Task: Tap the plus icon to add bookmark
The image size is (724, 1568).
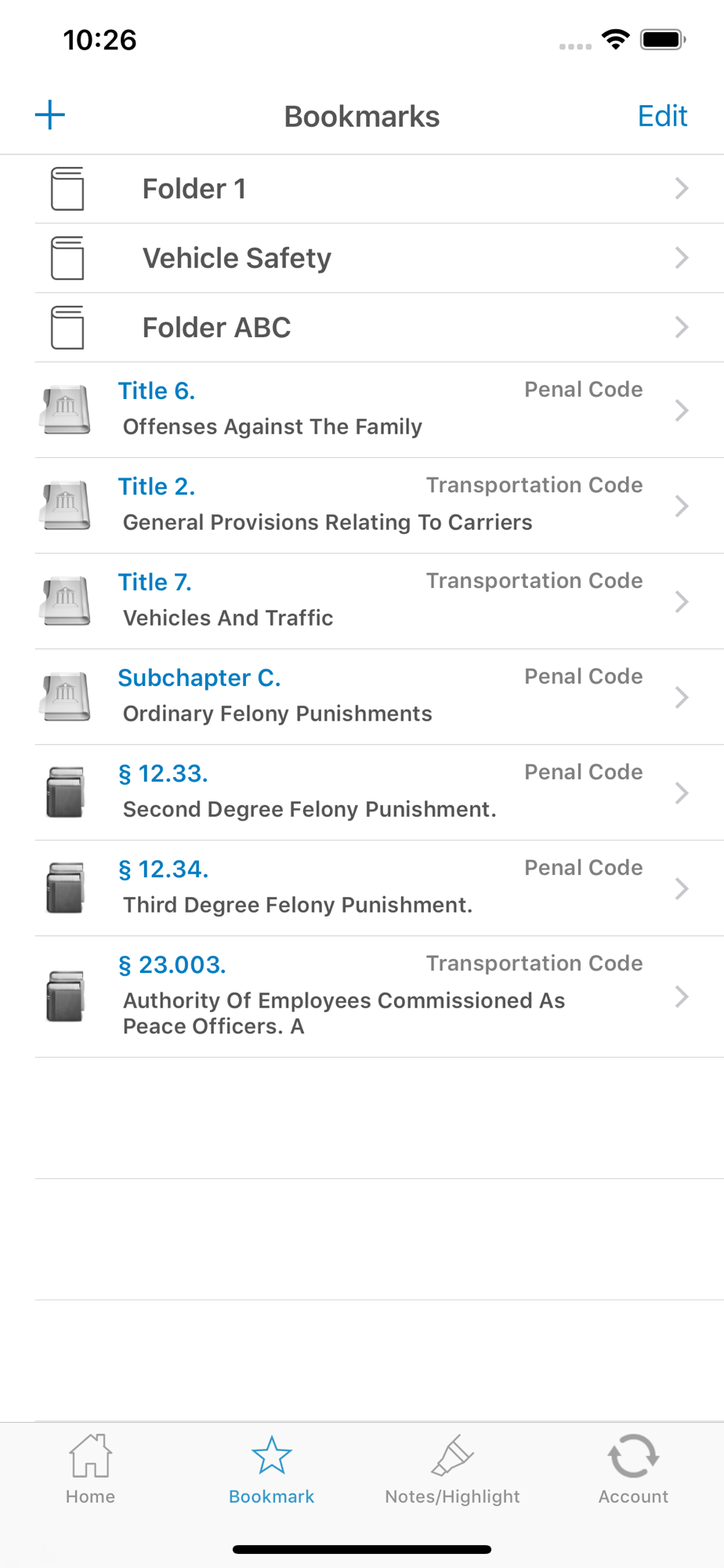Action: coord(50,115)
